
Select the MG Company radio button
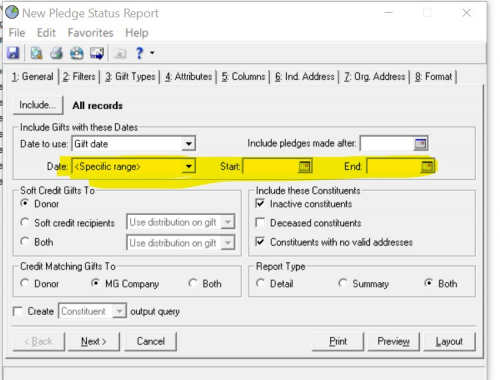tap(95, 283)
